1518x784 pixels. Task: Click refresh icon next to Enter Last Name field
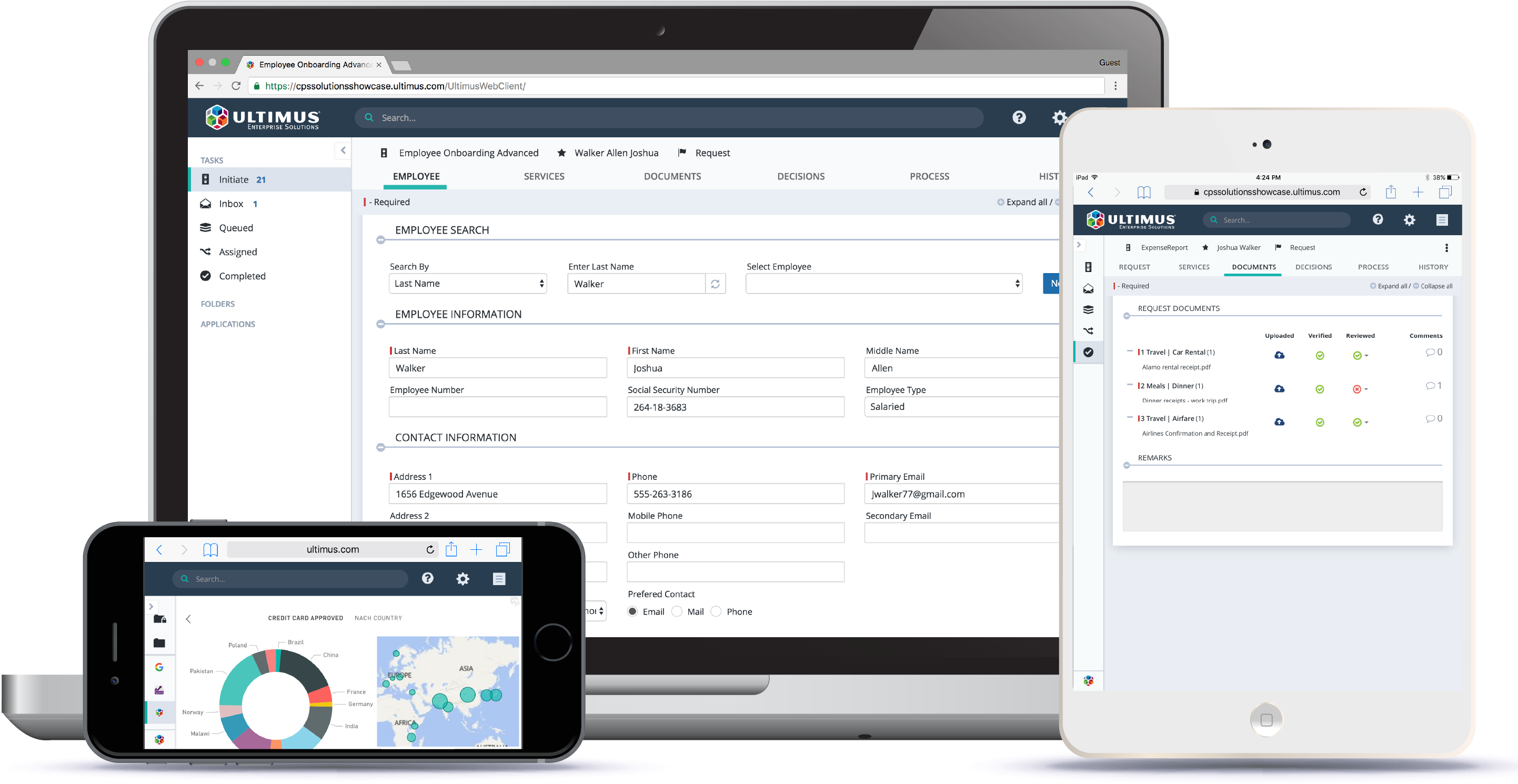tap(715, 284)
